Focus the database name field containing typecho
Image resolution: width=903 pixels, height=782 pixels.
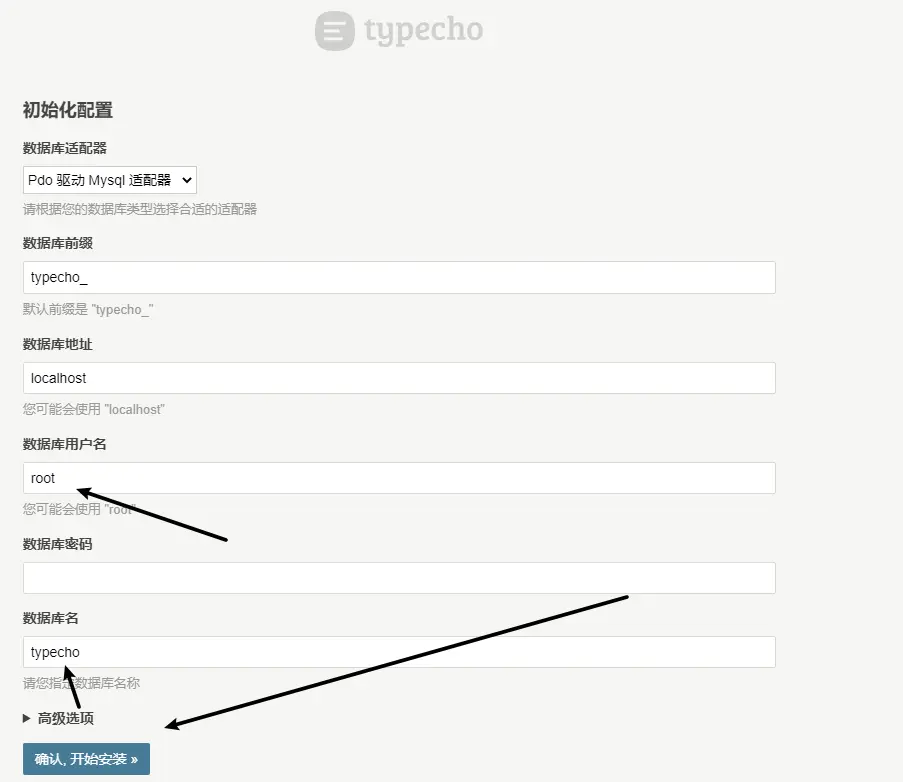pyautogui.click(x=399, y=652)
